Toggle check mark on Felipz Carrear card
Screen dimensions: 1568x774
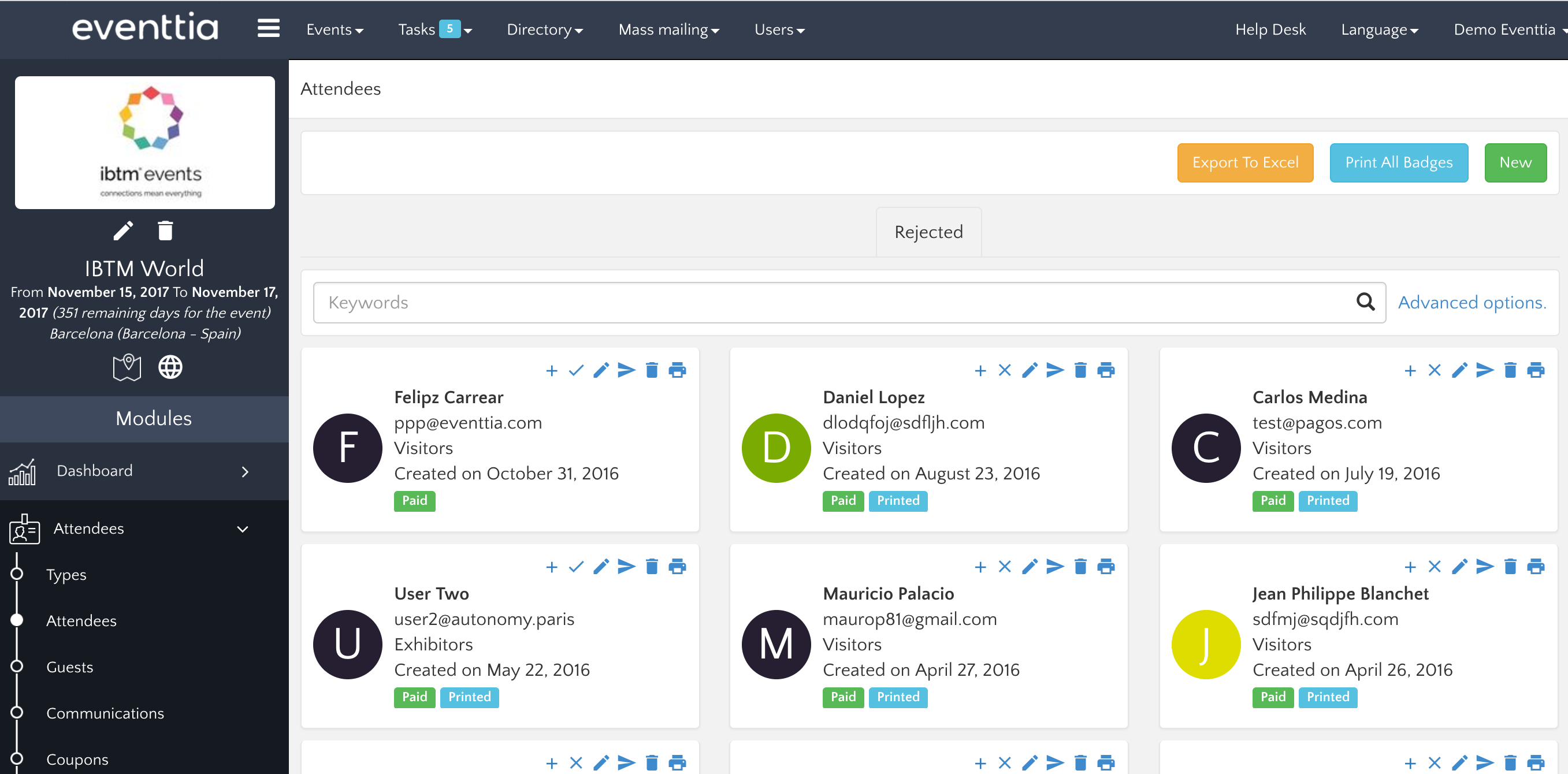[x=576, y=370]
